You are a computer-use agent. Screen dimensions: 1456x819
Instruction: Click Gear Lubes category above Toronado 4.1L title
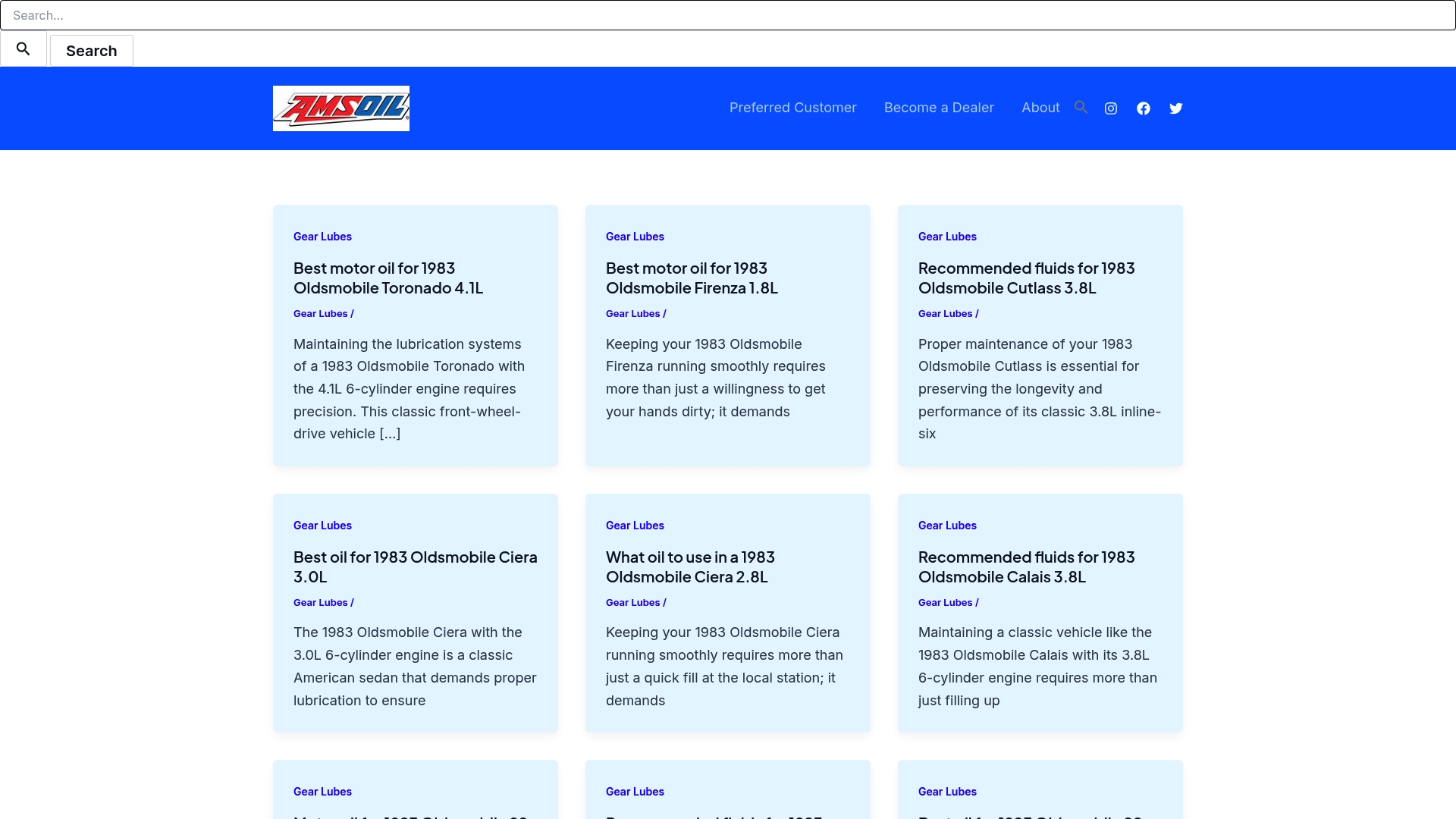pos(322,237)
